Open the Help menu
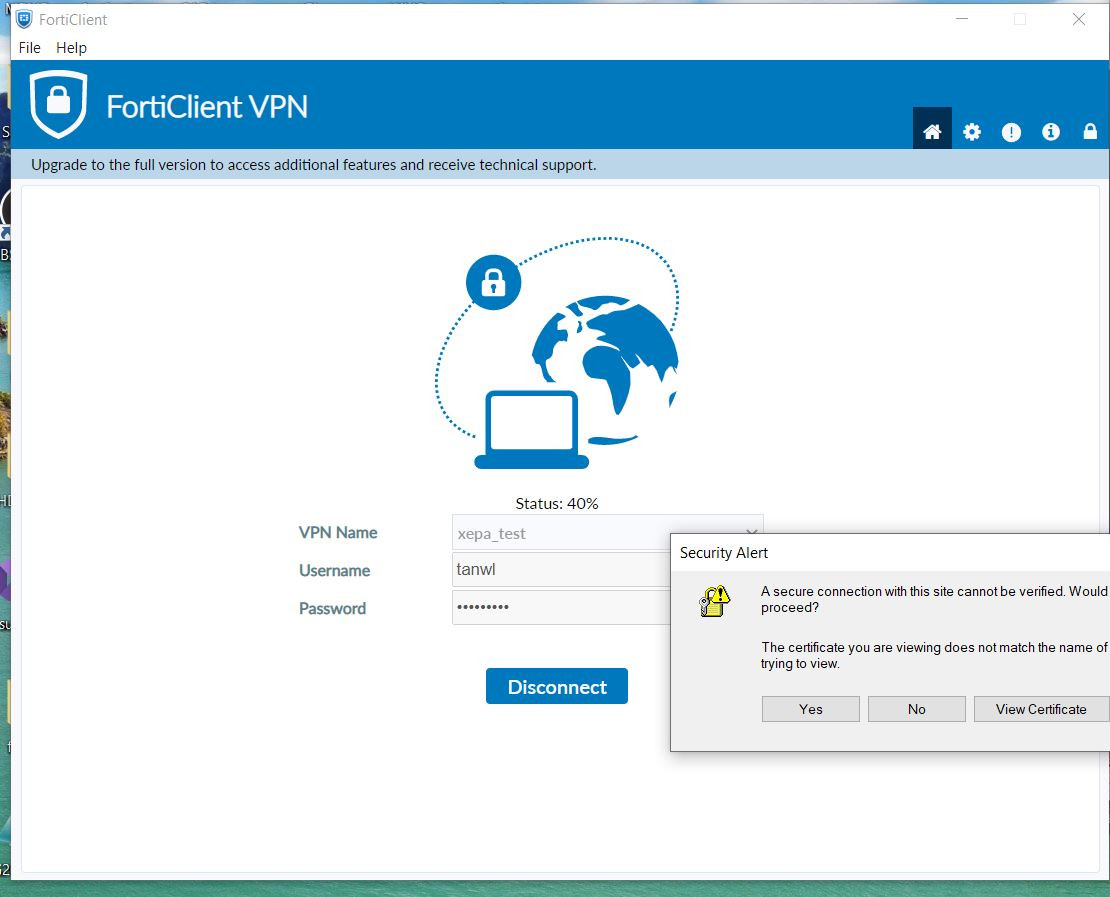The image size is (1110, 897). click(x=71, y=47)
